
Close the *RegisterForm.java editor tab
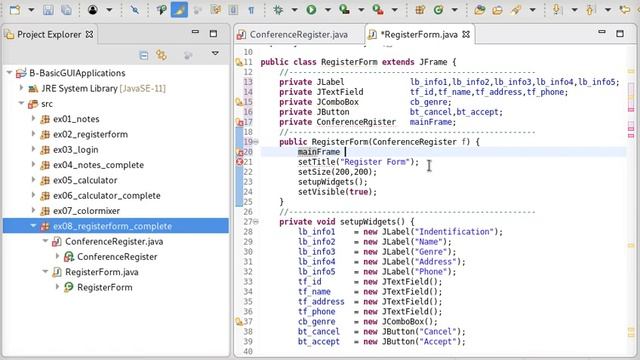point(466,35)
